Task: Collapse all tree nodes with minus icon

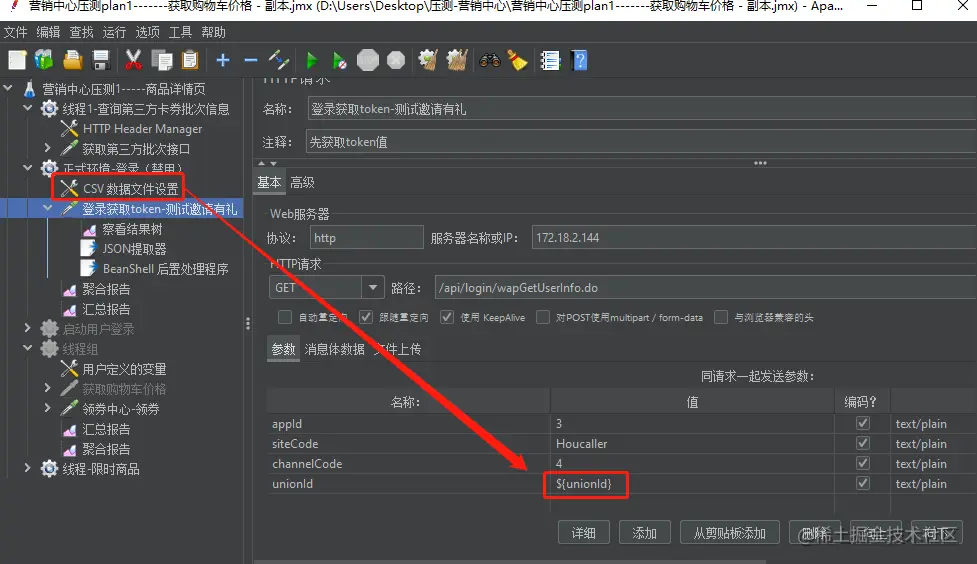Action: click(x=251, y=60)
